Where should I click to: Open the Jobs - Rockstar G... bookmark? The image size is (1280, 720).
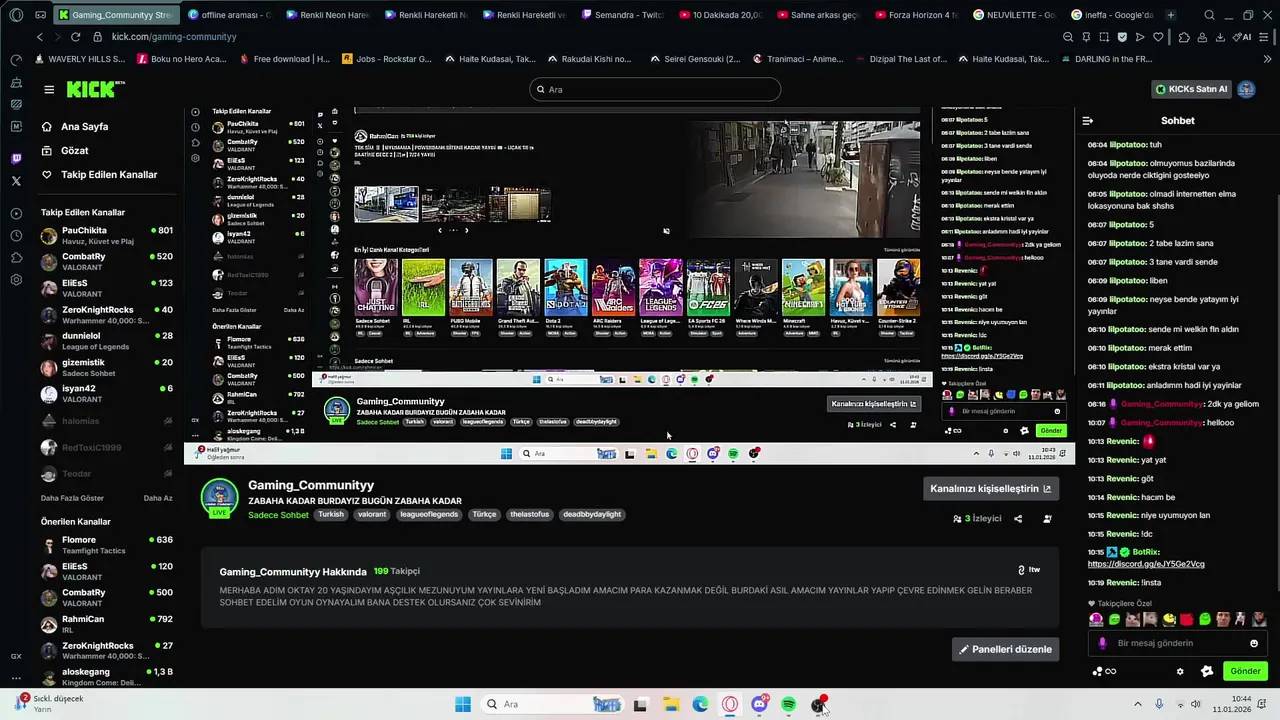coord(387,59)
